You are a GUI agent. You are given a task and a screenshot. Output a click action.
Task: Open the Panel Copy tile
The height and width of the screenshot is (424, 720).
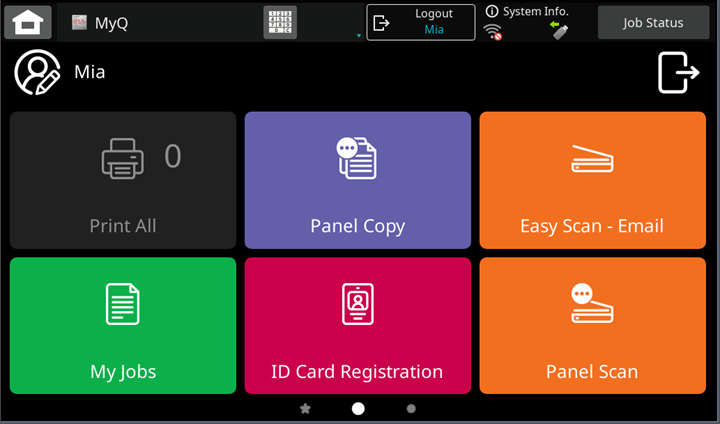tap(357, 180)
